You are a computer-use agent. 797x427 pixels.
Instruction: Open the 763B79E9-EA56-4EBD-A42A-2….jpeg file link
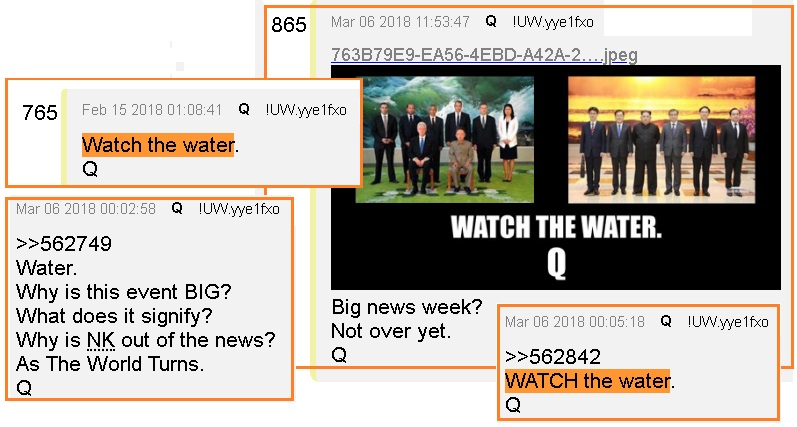click(484, 54)
